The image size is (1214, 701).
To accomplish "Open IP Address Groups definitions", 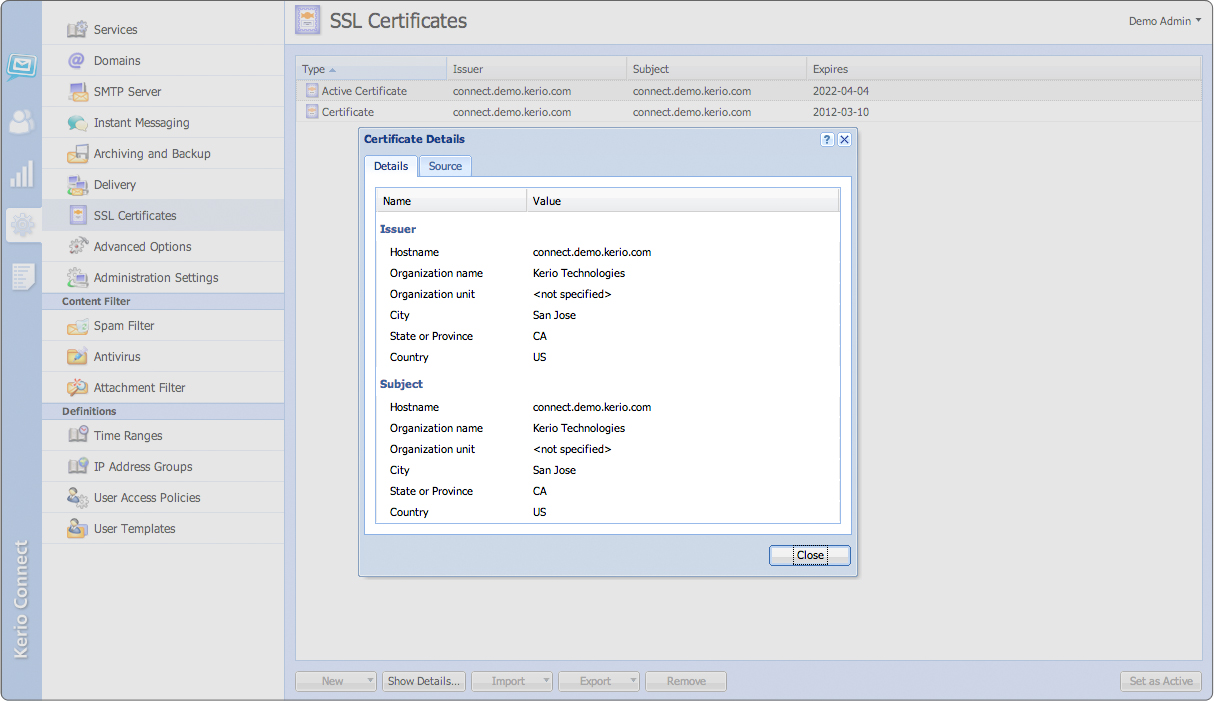I will click(163, 467).
